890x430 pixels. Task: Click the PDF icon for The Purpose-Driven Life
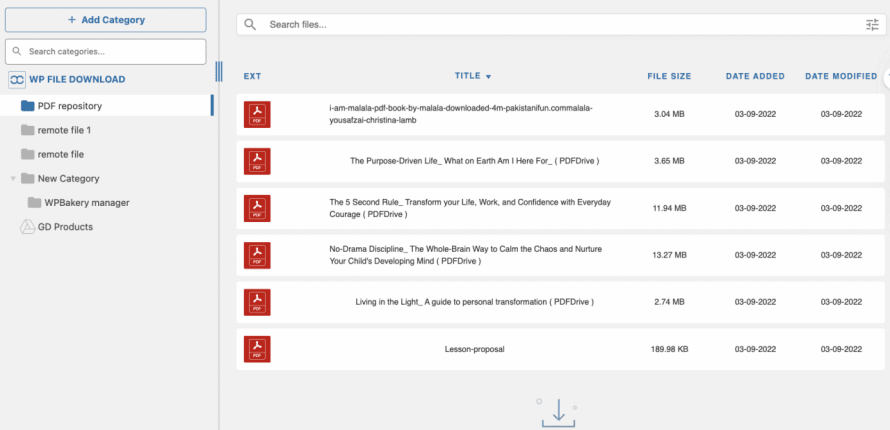tap(257, 160)
